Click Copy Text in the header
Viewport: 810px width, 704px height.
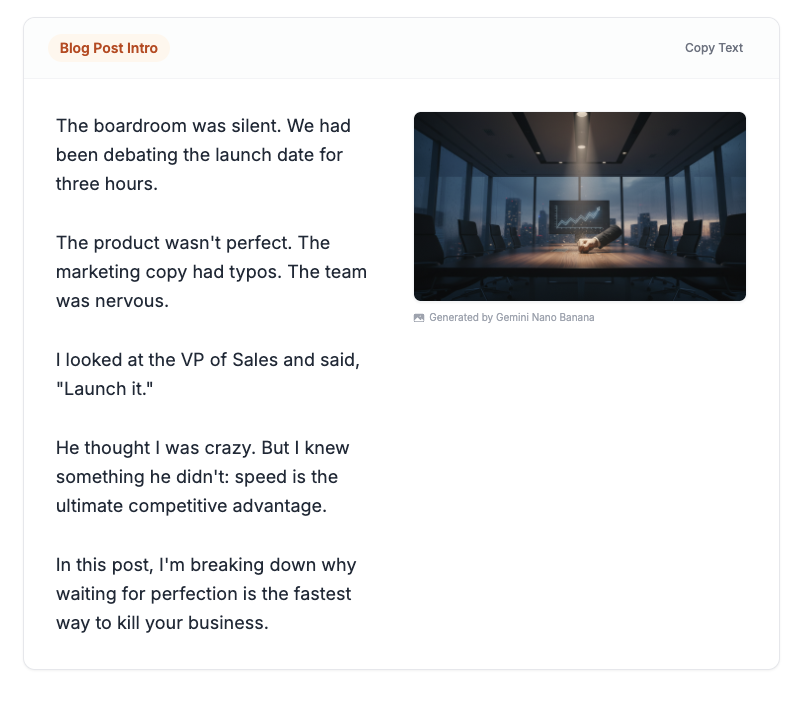point(713,47)
